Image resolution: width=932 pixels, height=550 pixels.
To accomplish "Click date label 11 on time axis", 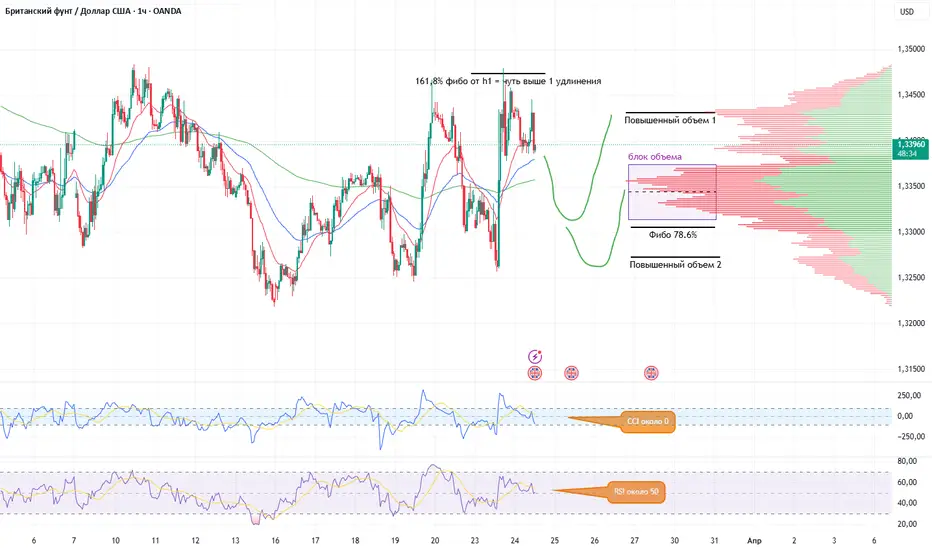I will pos(155,540).
